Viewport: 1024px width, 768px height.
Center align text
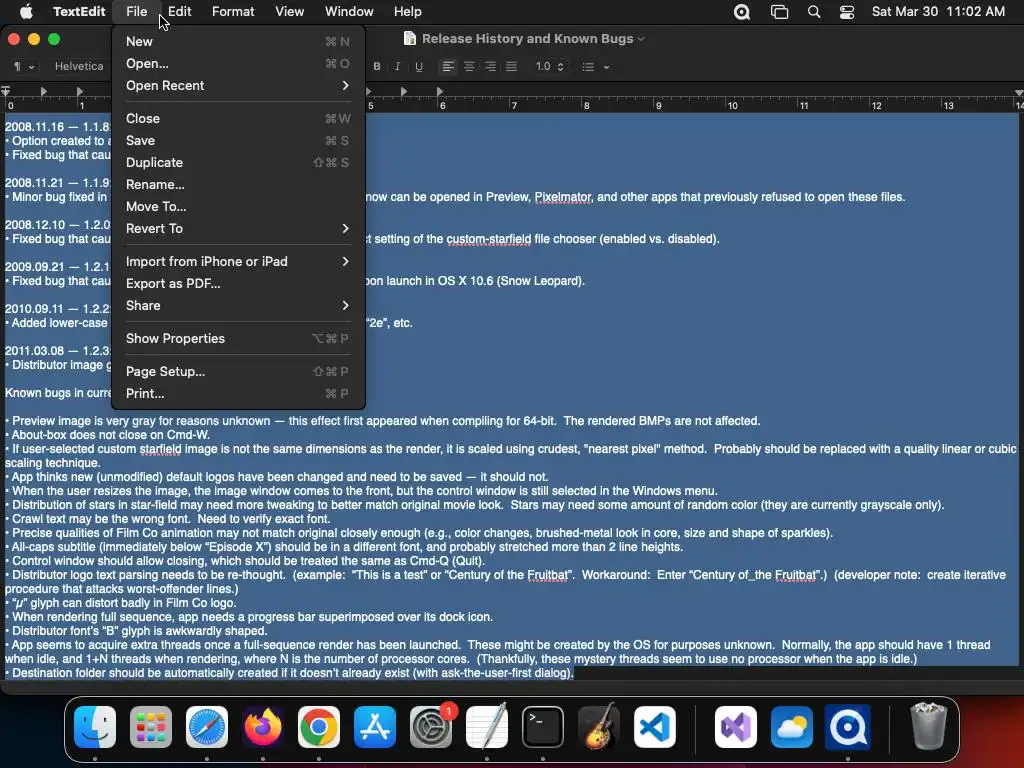469,66
